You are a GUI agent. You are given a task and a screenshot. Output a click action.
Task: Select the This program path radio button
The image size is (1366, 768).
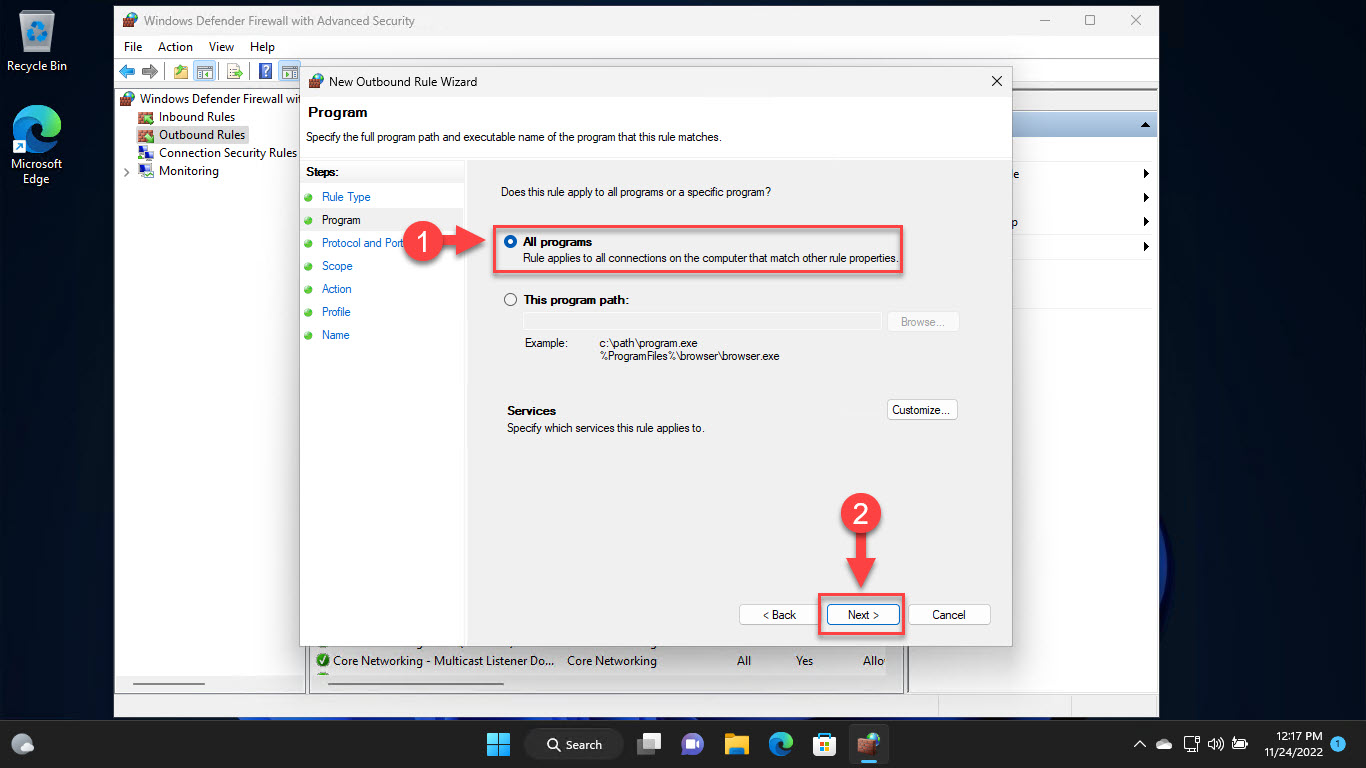511,299
